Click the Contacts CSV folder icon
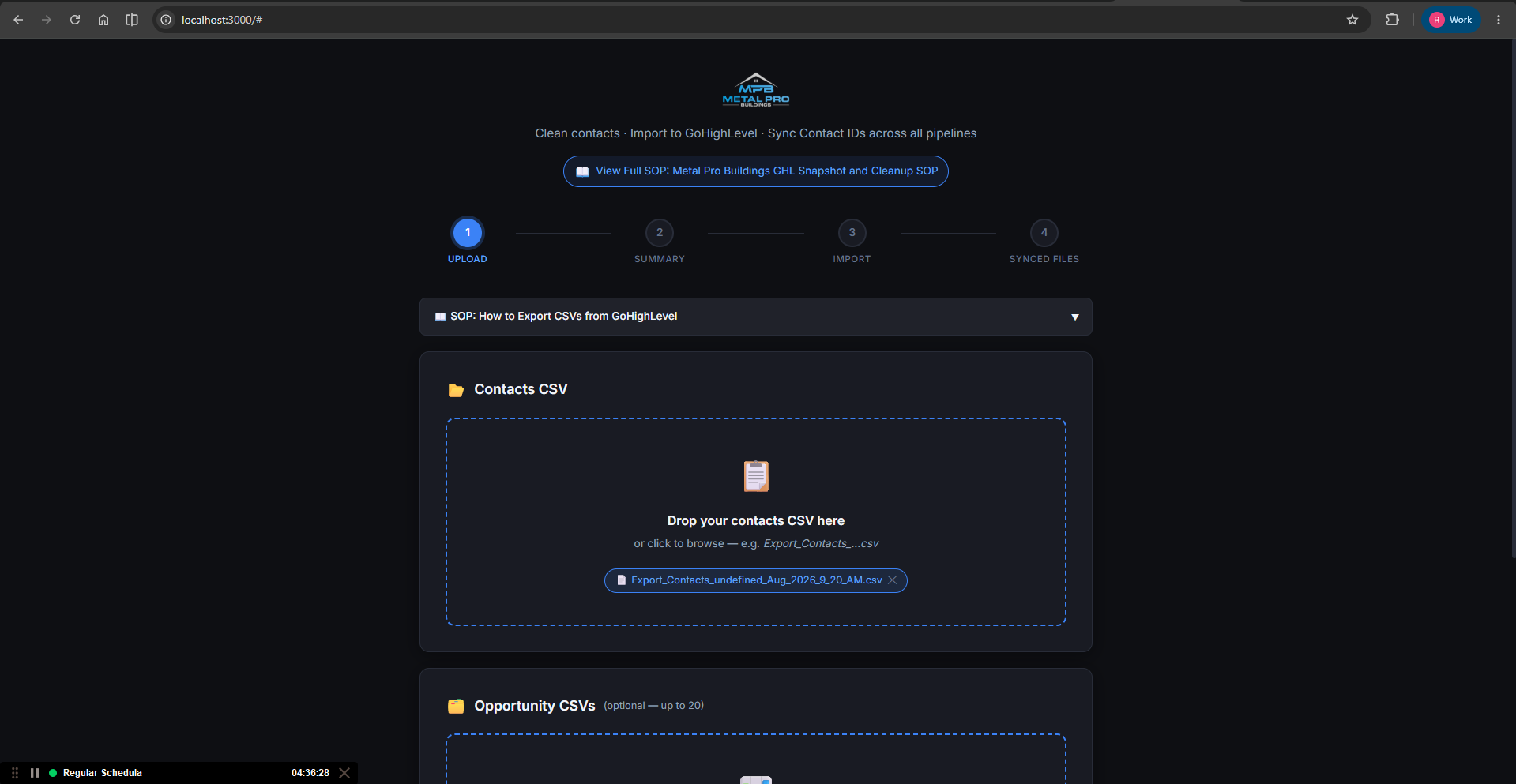This screenshot has width=1516, height=784. coord(456,390)
